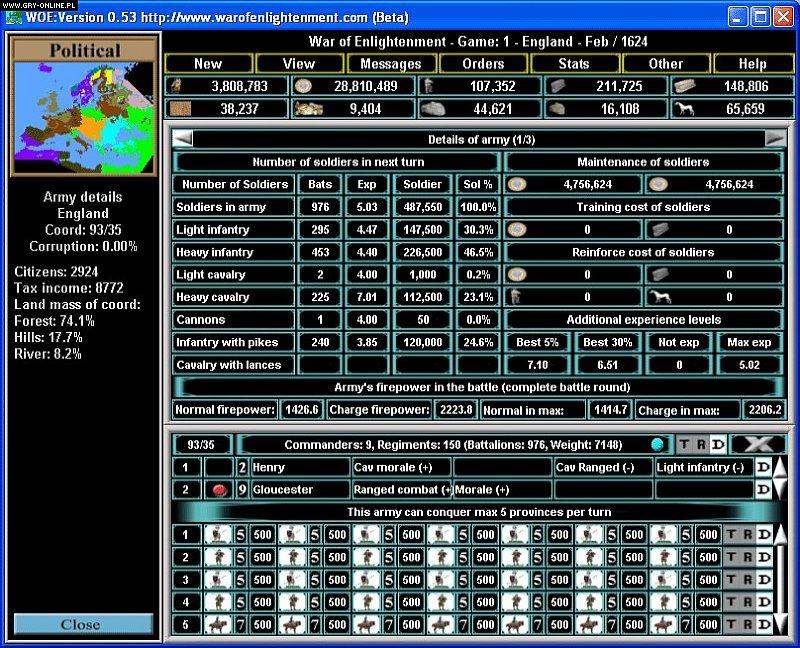Image resolution: width=800 pixels, height=648 pixels.
Task: Click the horses resource icon
Action: tap(686, 109)
